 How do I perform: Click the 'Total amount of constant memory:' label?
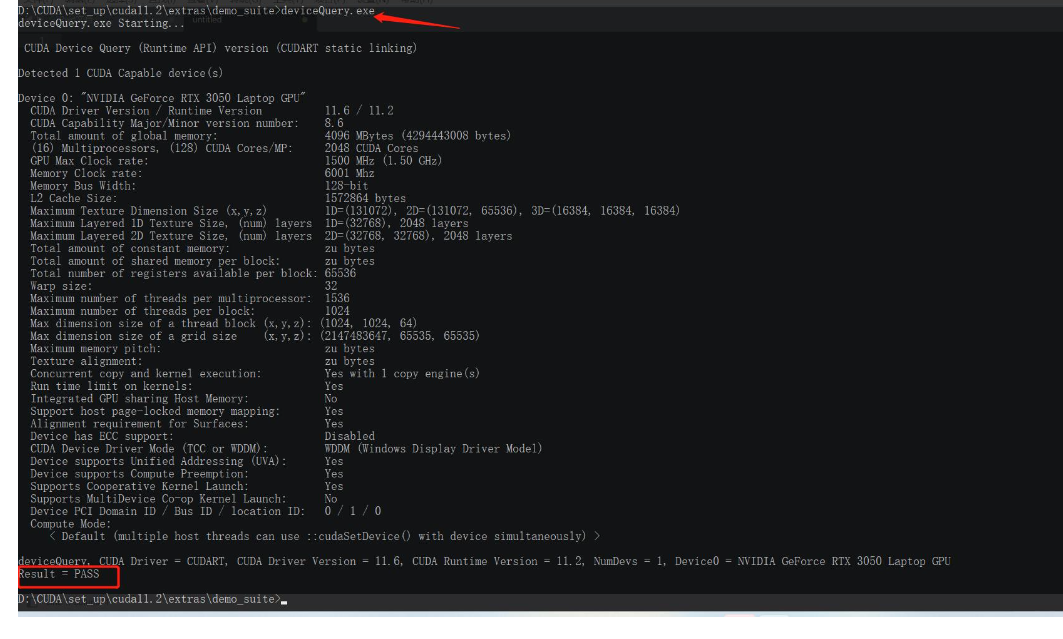point(129,249)
